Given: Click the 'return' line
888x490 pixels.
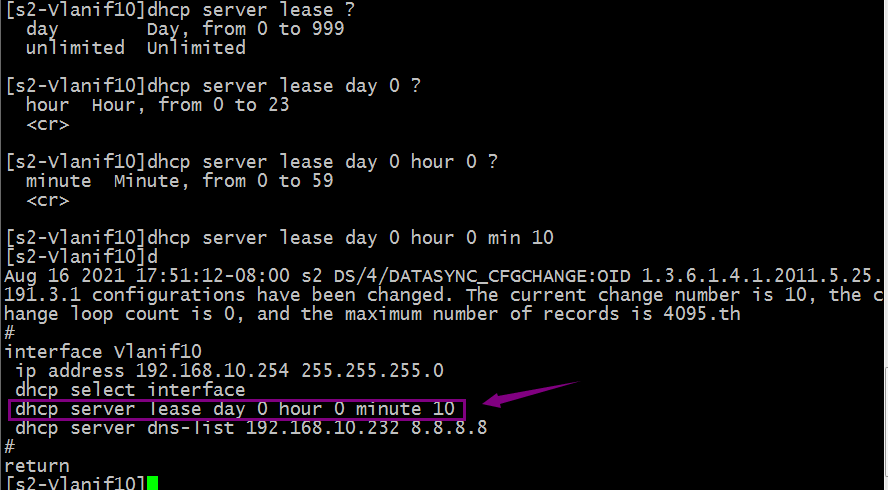Looking at the screenshot, I should (37, 466).
